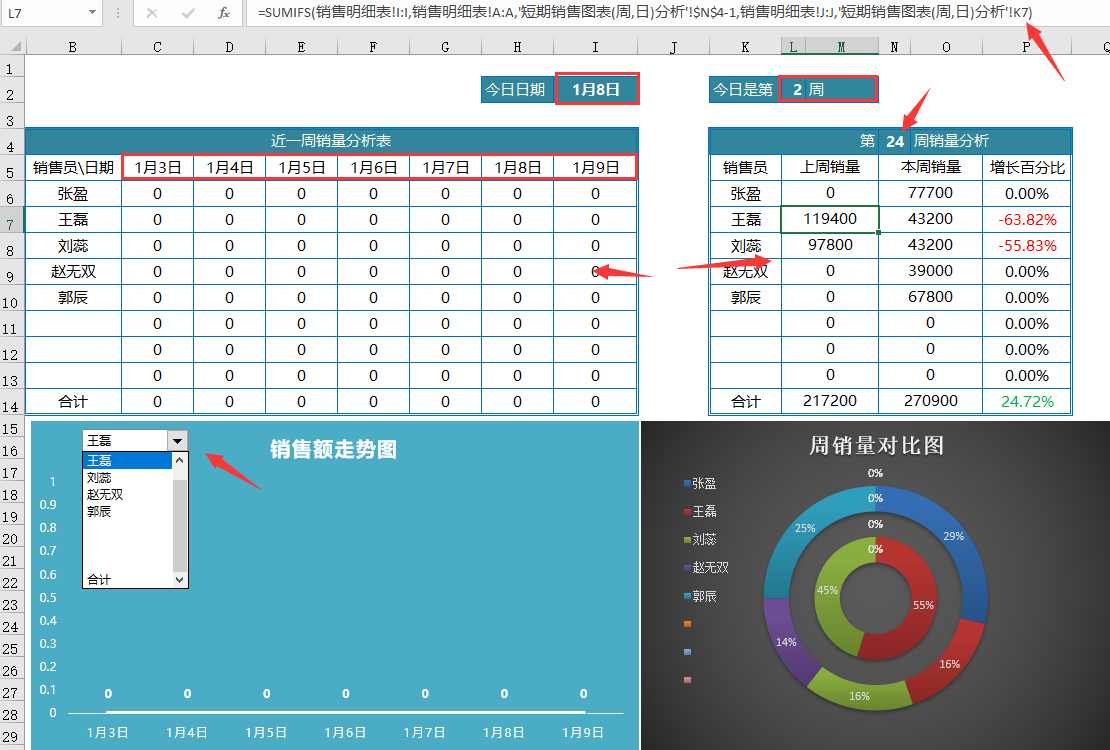The height and width of the screenshot is (750, 1110).
Task: Select cell with value 39000
Action: point(930,271)
